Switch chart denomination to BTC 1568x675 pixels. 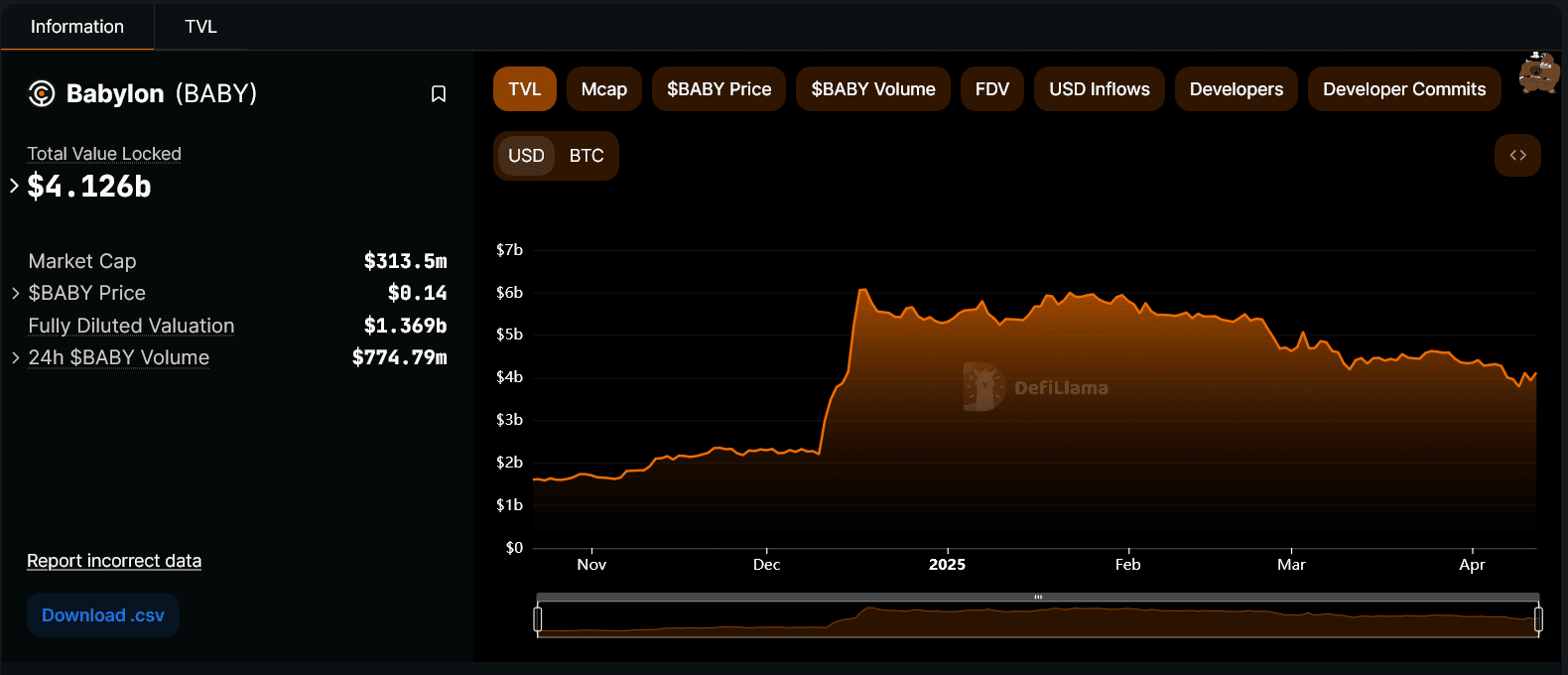587,156
